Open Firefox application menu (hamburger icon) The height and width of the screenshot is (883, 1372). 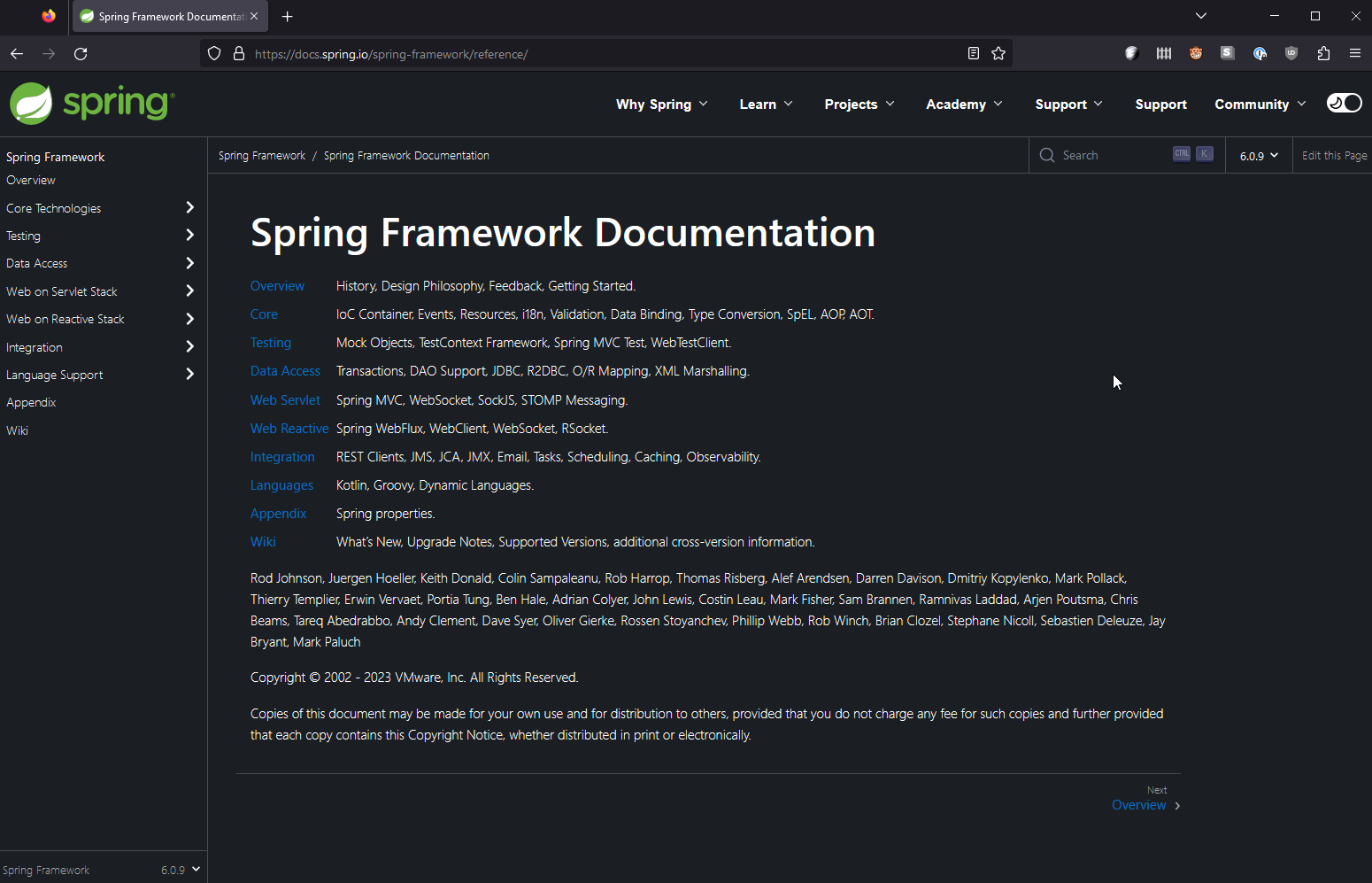point(1355,53)
